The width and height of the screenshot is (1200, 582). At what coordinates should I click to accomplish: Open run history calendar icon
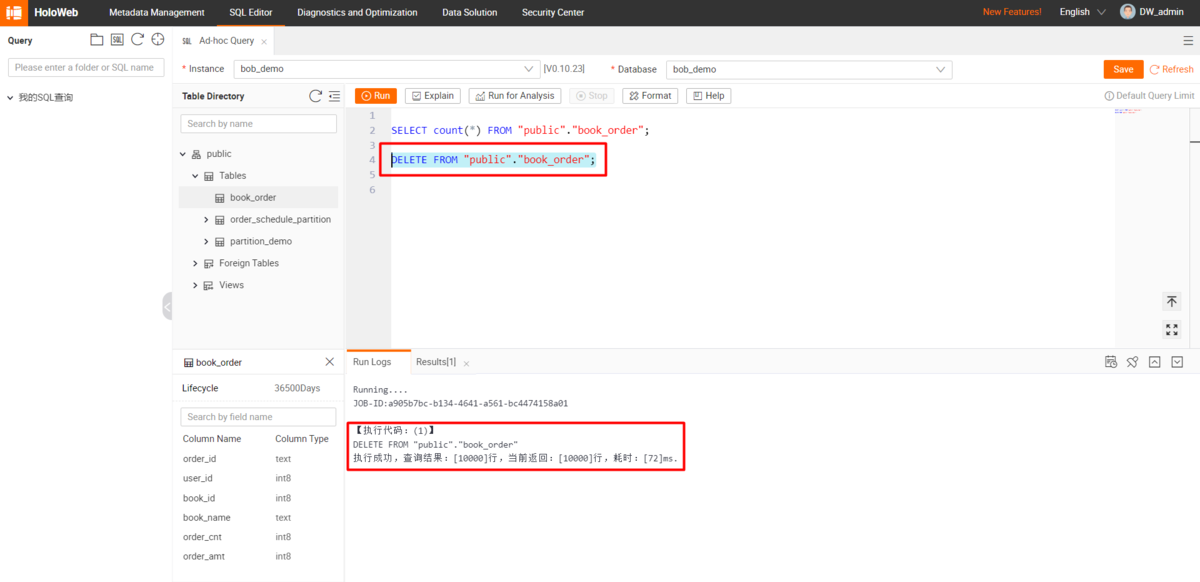click(1111, 362)
